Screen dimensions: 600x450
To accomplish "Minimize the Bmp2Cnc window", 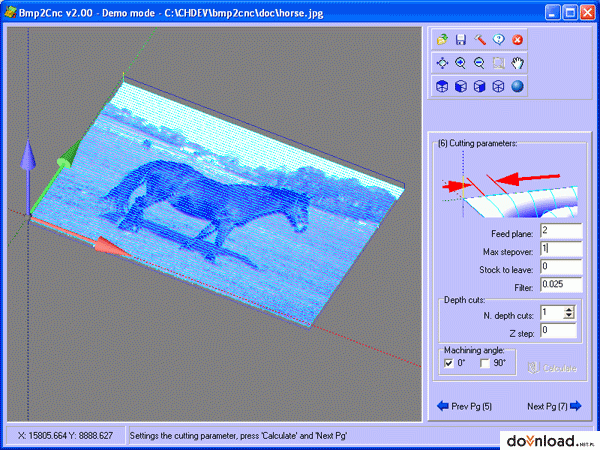I will 552,13.
